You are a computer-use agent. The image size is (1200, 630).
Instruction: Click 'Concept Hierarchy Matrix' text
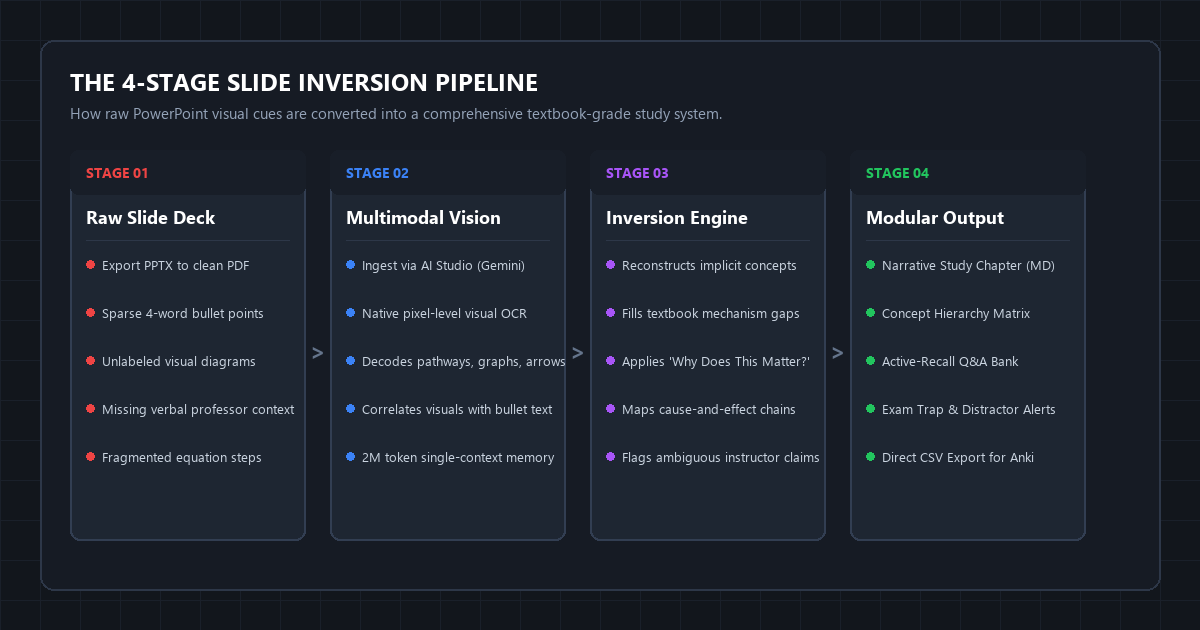click(x=956, y=314)
